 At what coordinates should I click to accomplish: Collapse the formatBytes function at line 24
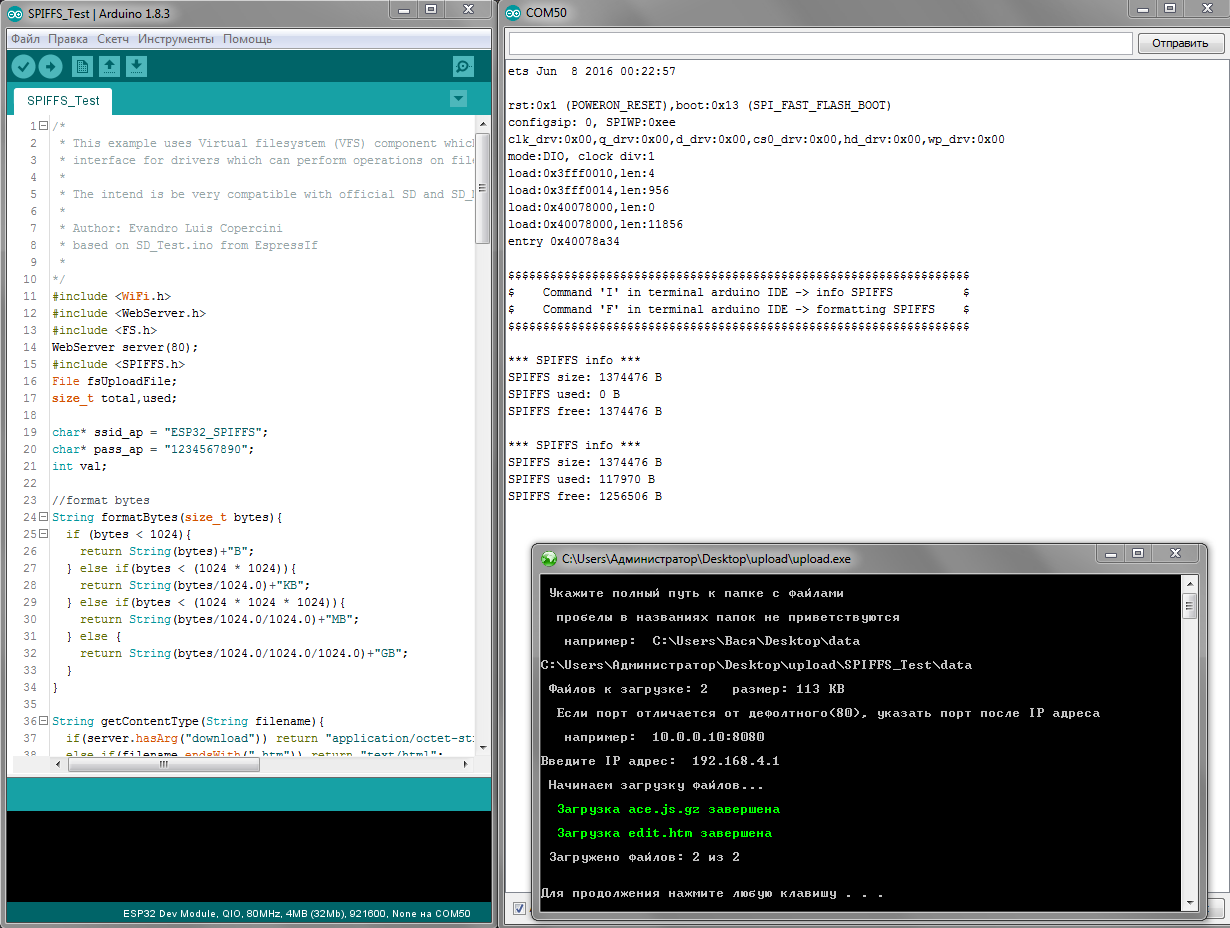[x=42, y=517]
